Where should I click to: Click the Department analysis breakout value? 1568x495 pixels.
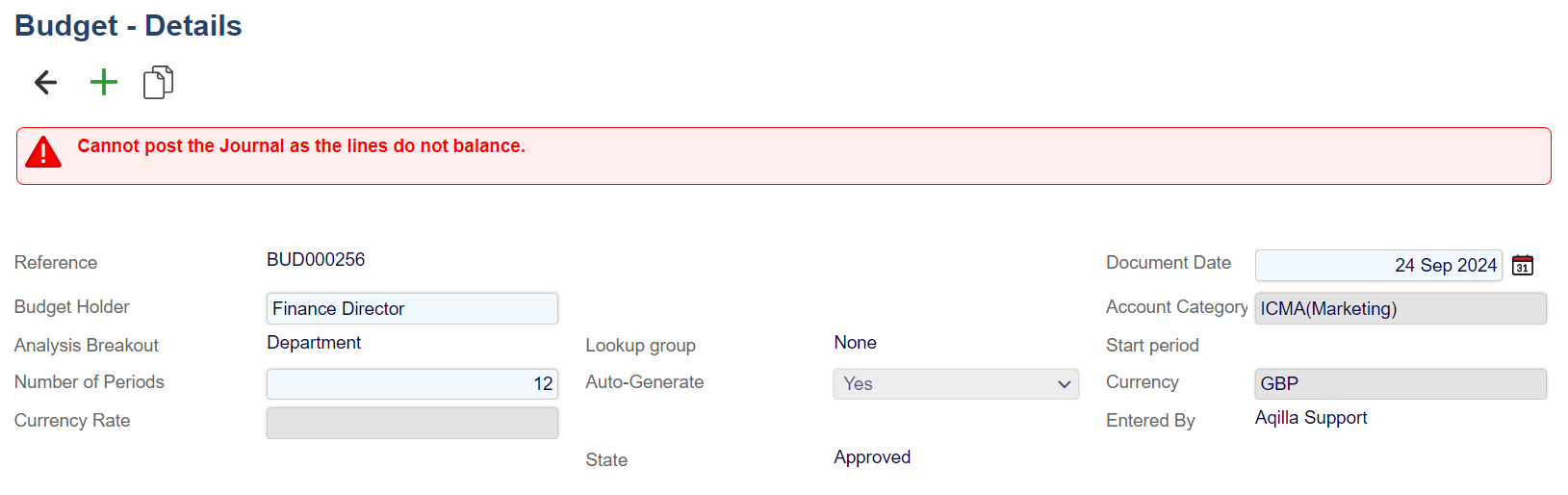314,343
